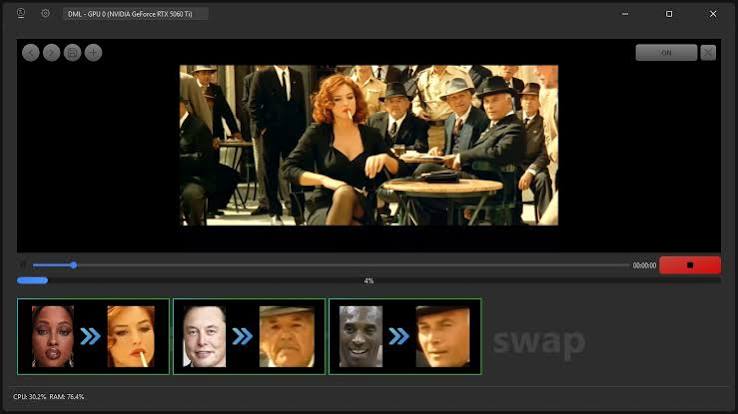The width and height of the screenshot is (738, 414).
Task: Click the RAM: 76.4% status text
Action: [x=67, y=397]
